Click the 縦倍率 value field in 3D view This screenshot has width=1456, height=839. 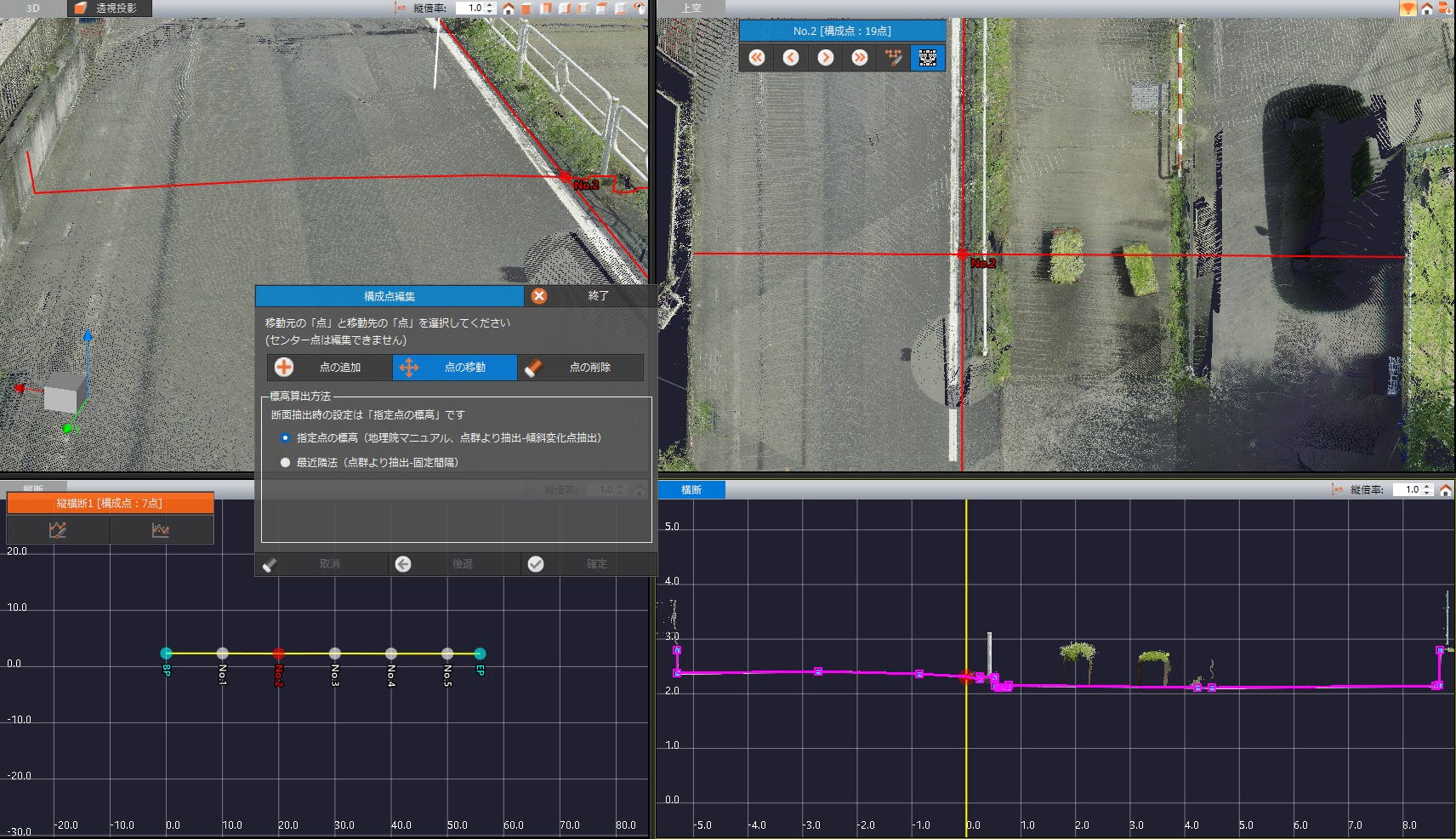tap(470, 9)
